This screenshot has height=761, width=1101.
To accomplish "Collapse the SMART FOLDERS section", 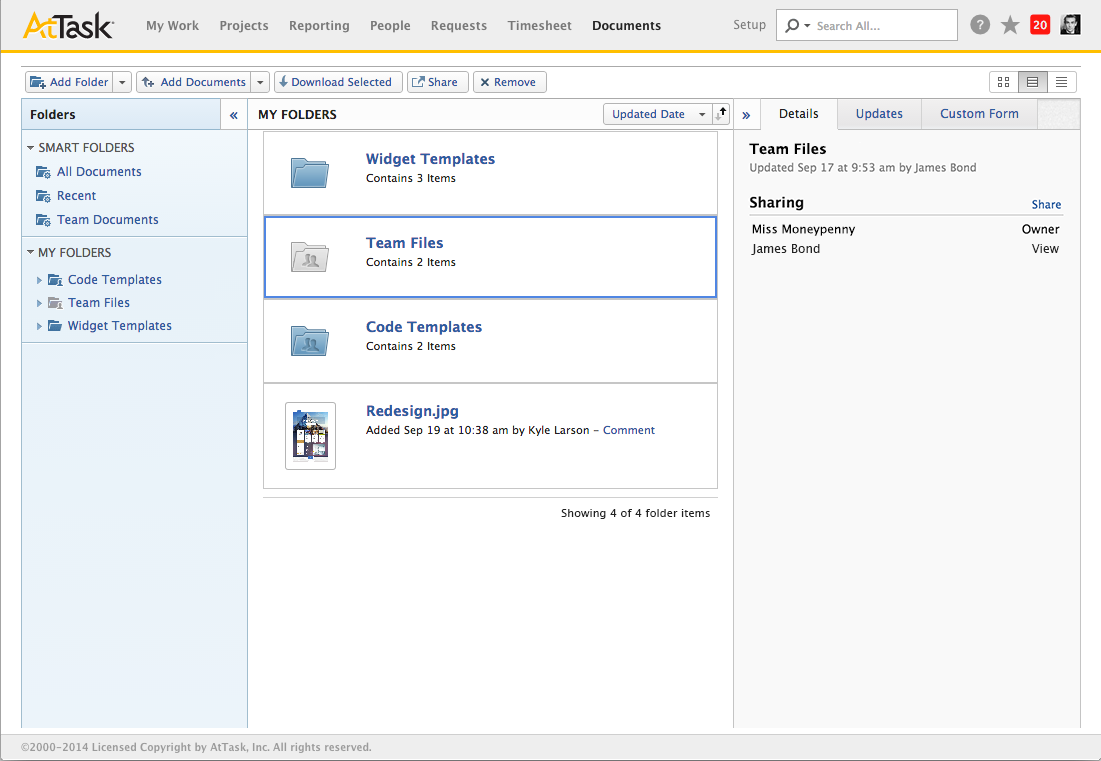I will [x=30, y=147].
